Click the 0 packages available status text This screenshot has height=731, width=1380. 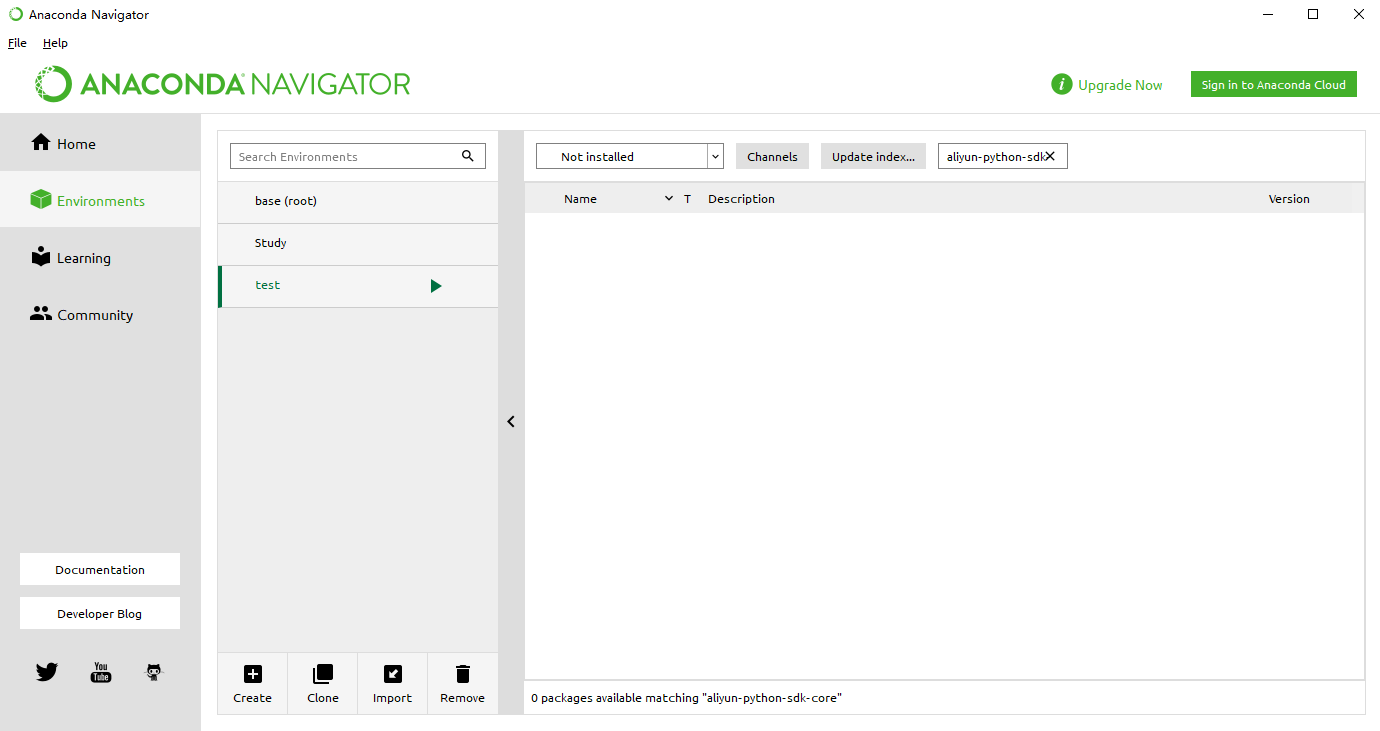686,698
